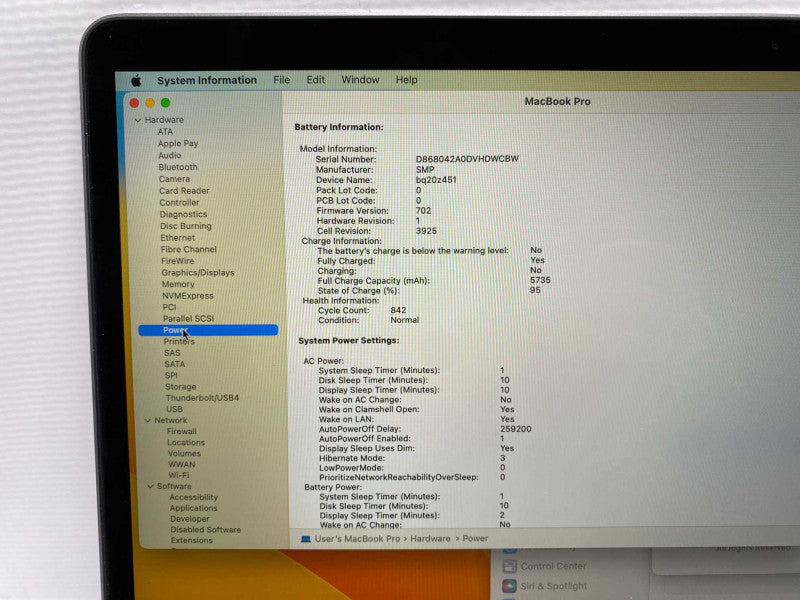Select Ethernet in the sidebar

click(x=178, y=238)
